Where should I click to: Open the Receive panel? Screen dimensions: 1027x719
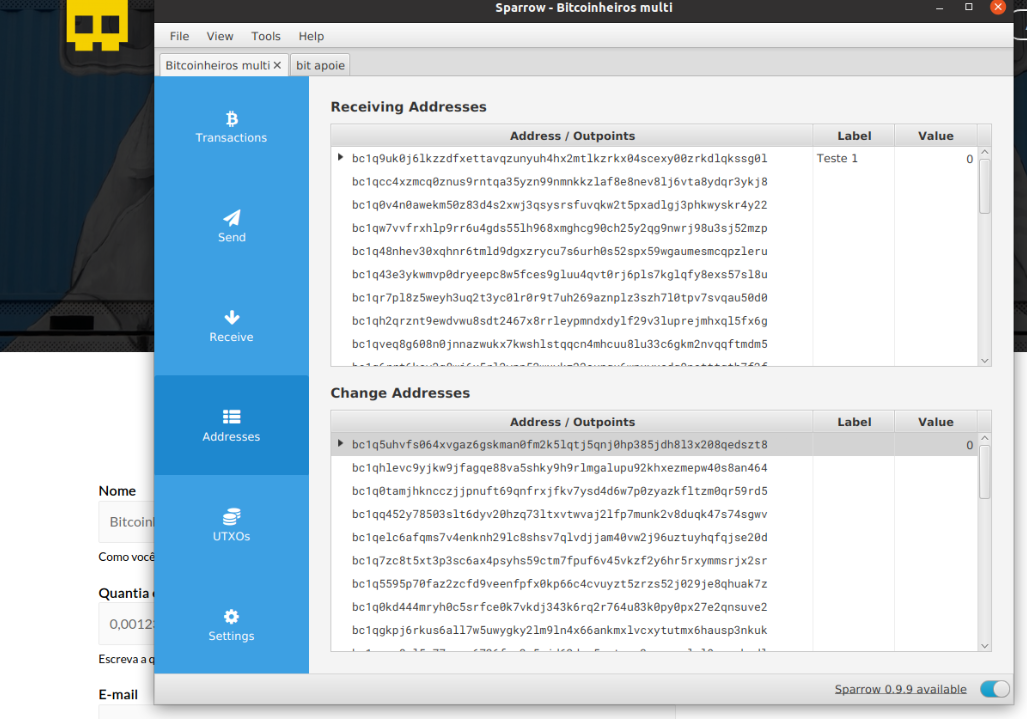(231, 326)
